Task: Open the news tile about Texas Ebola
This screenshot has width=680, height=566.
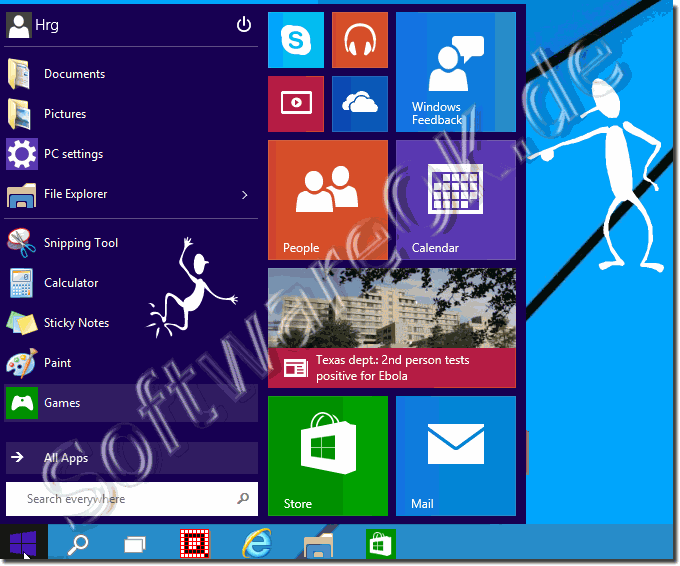Action: coord(392,328)
